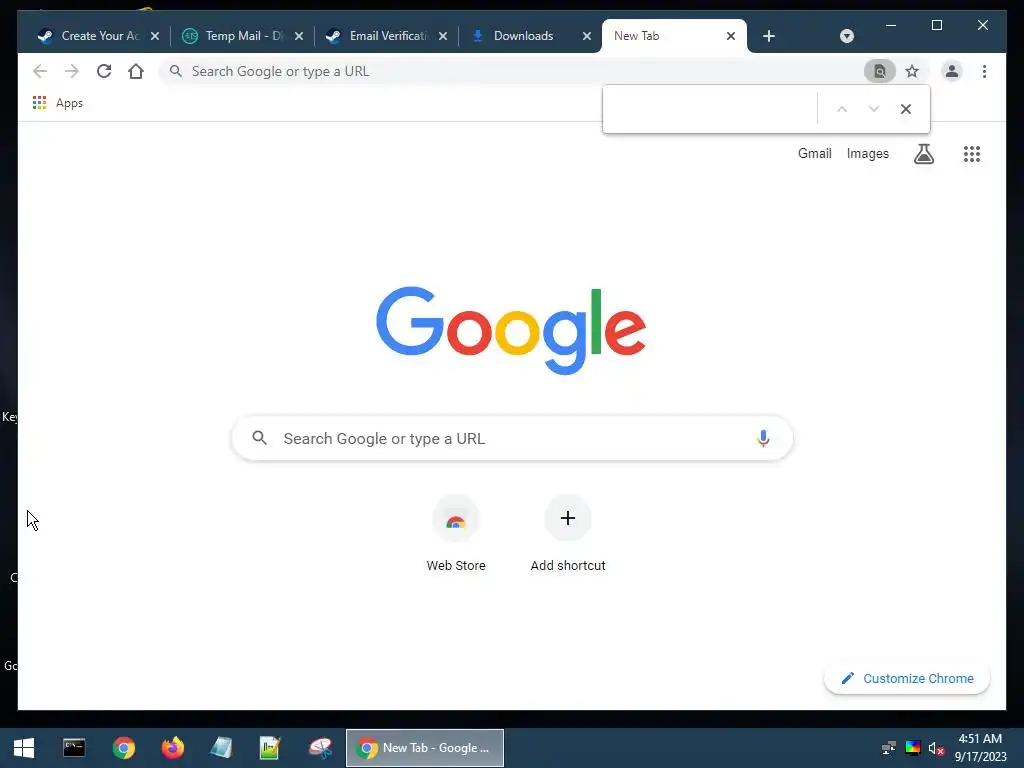Screen dimensions: 1024x768
Task: Click the browser Back arrow
Action: 40,71
